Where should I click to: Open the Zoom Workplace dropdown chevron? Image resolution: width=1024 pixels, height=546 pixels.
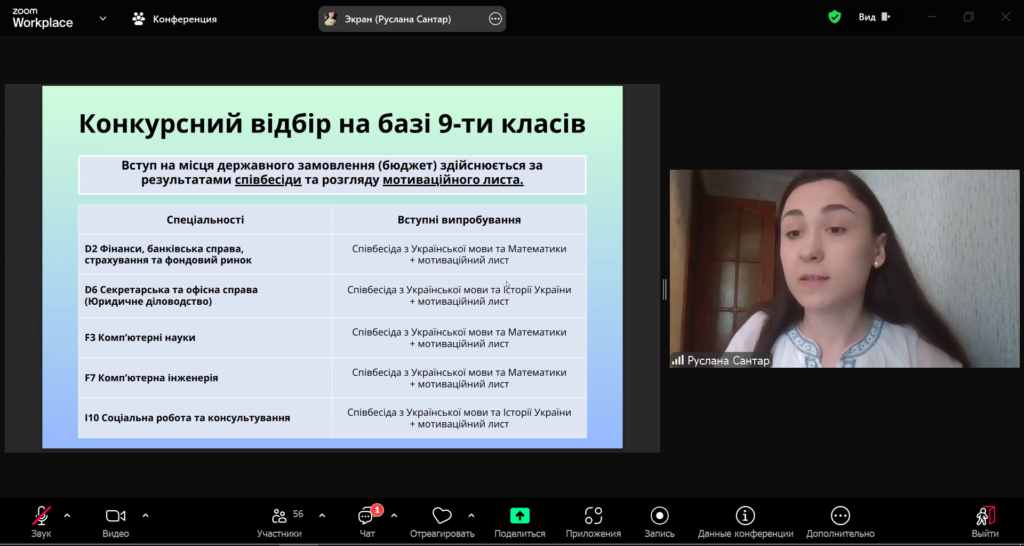point(103,18)
